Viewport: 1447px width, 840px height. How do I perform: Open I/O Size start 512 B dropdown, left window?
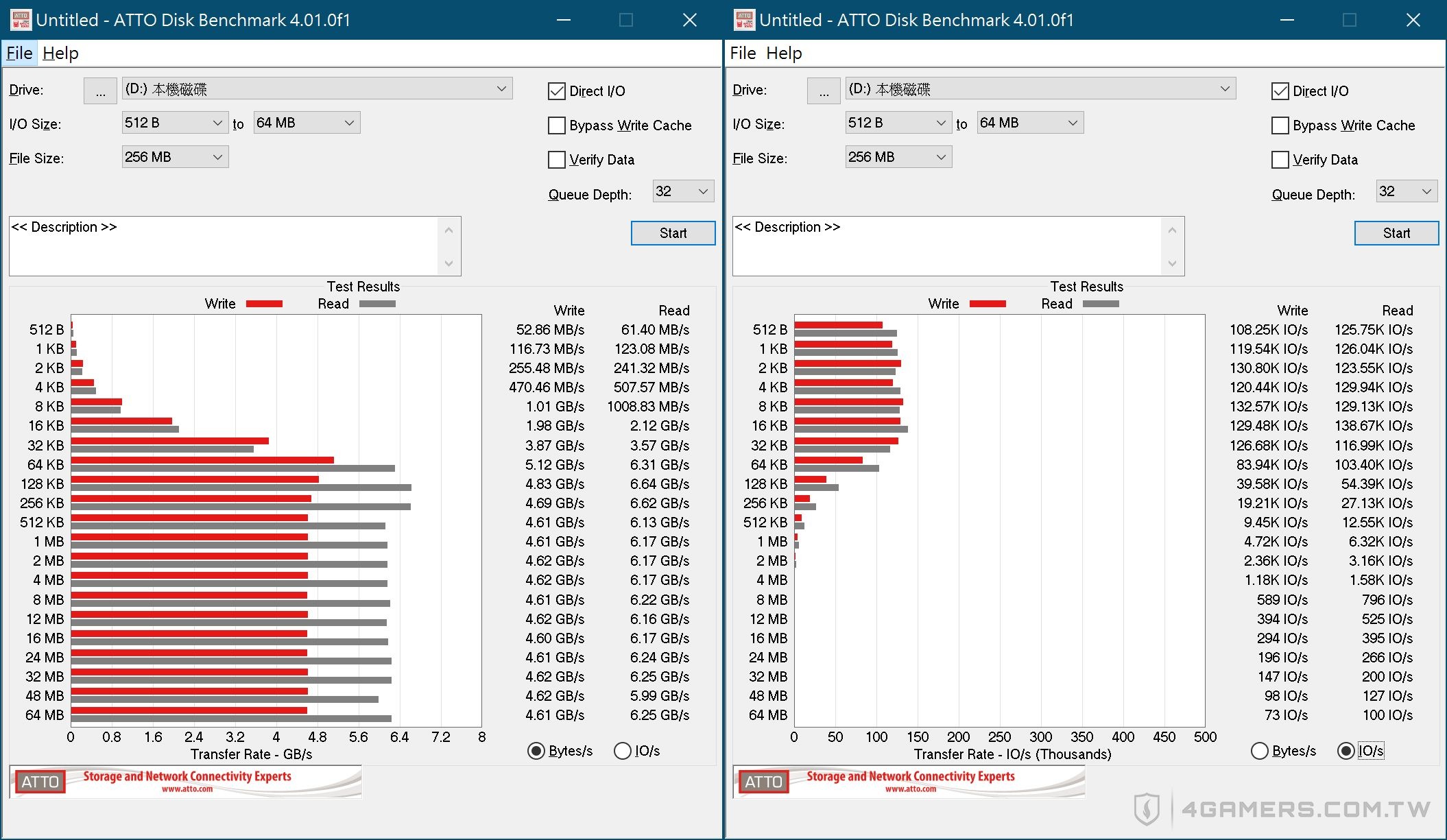pos(175,123)
